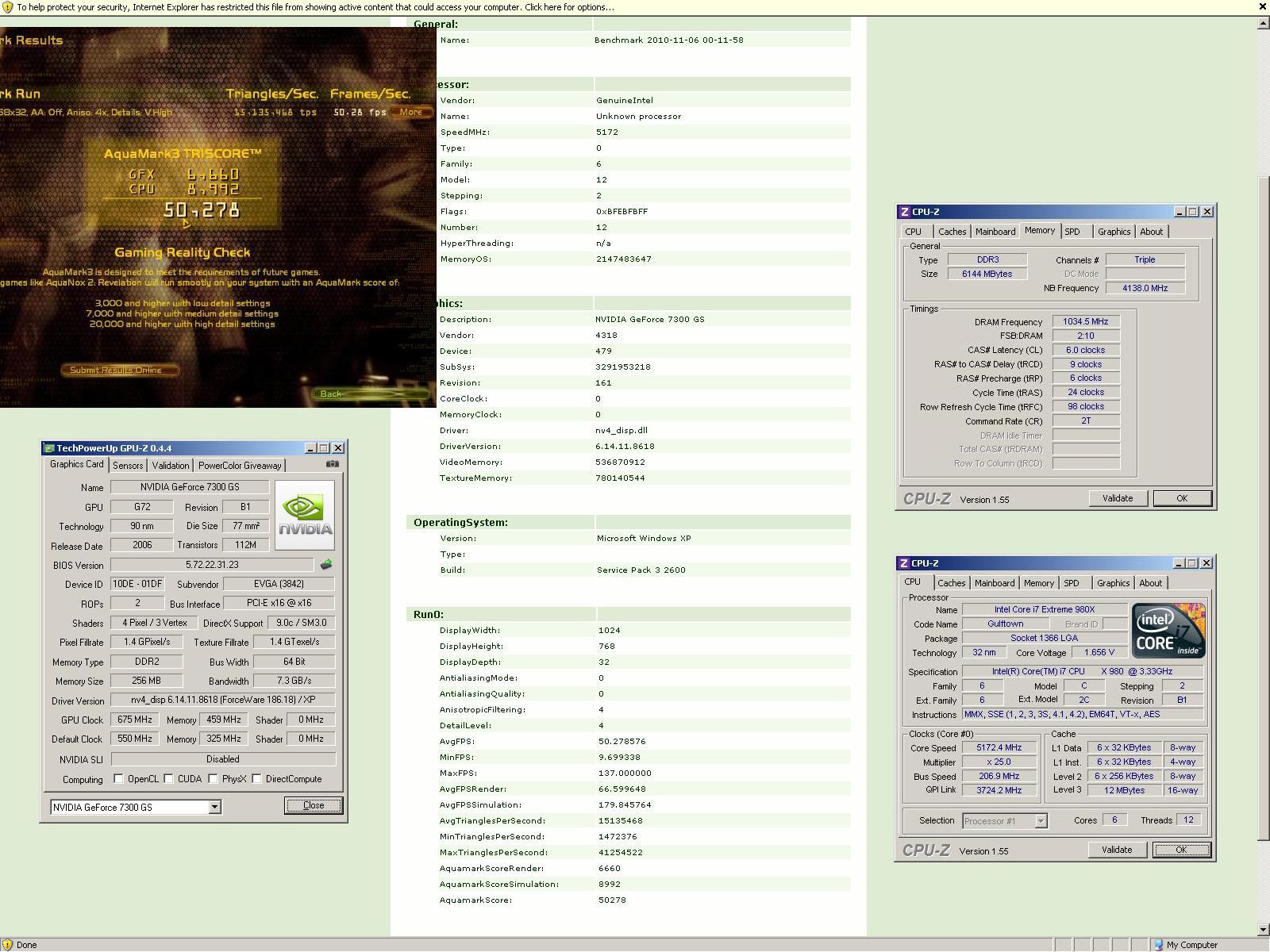The width and height of the screenshot is (1270, 952).
Task: Select the Graphics Card tab in GPU-Z
Action: (x=77, y=464)
